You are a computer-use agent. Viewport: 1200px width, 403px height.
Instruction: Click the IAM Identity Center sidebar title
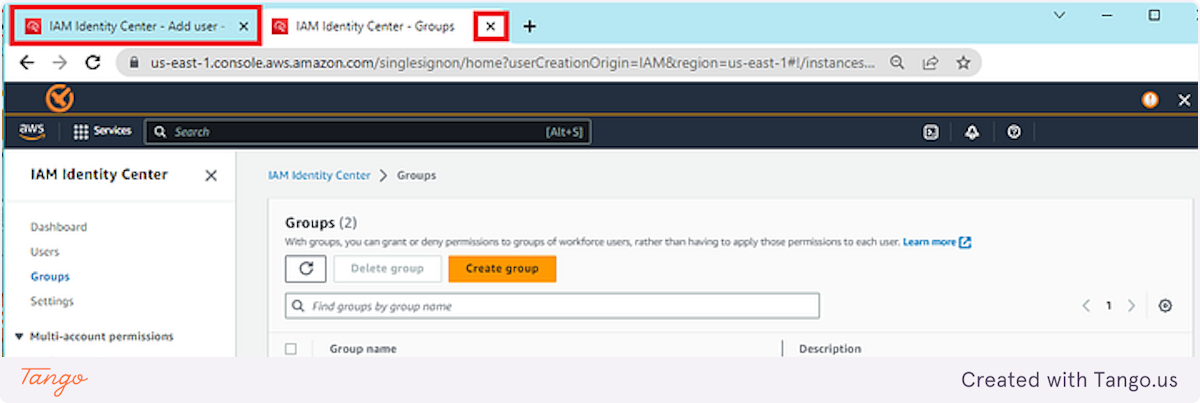click(99, 175)
